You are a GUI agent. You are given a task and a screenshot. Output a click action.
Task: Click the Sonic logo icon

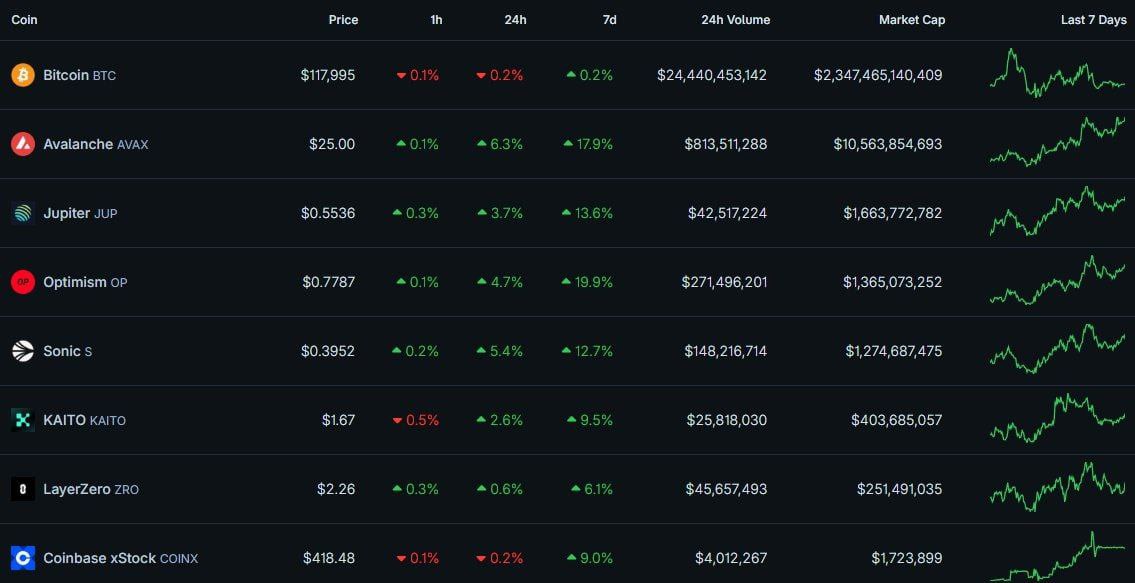click(22, 351)
